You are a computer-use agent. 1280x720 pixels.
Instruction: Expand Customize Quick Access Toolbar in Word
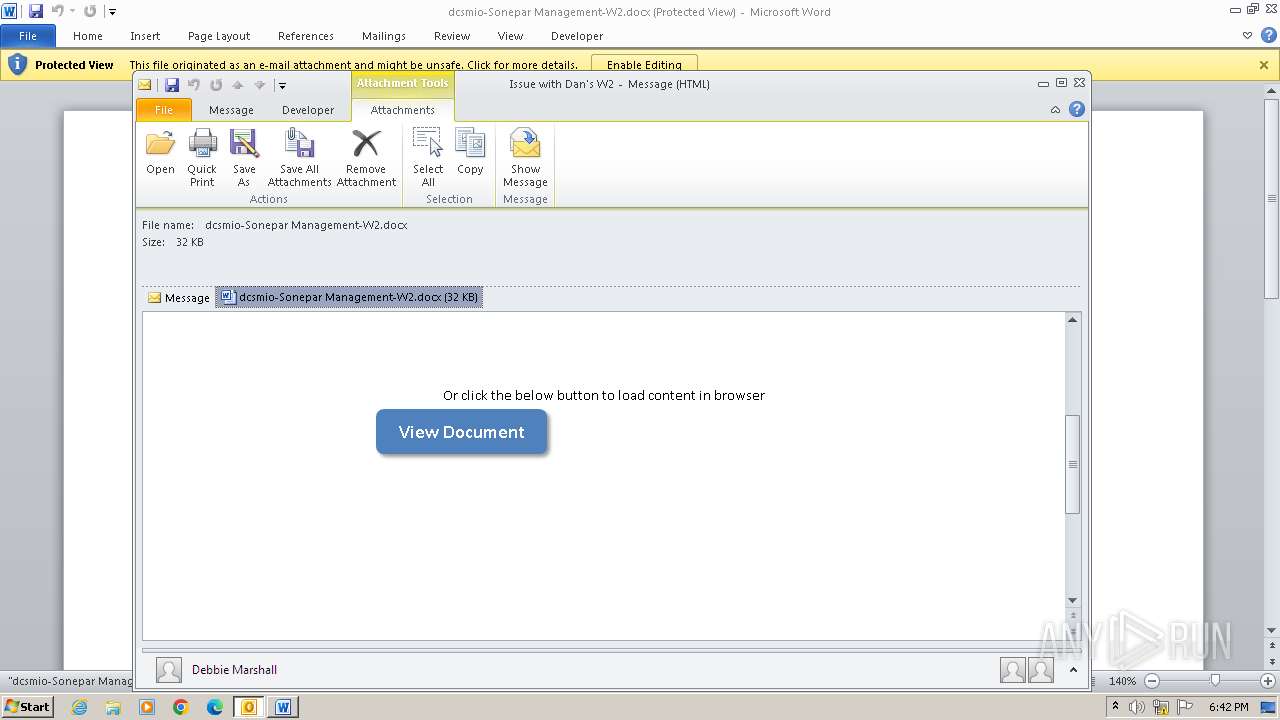click(x=112, y=12)
